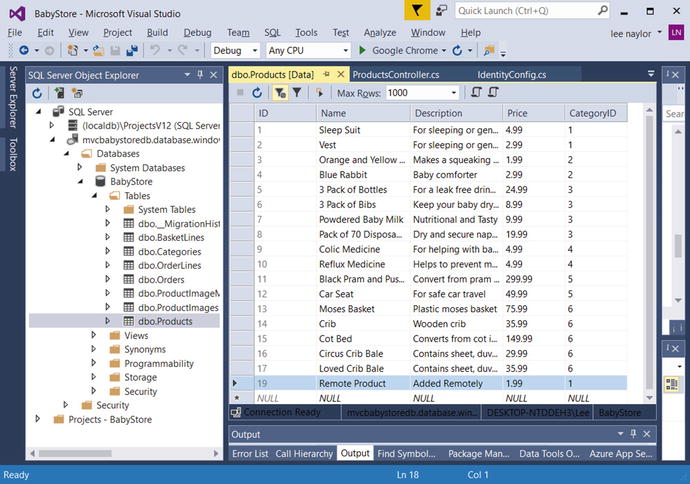Screen dimensions: 690x484
Task: Click the Group by database icon in Object Explorer
Action: (77, 93)
